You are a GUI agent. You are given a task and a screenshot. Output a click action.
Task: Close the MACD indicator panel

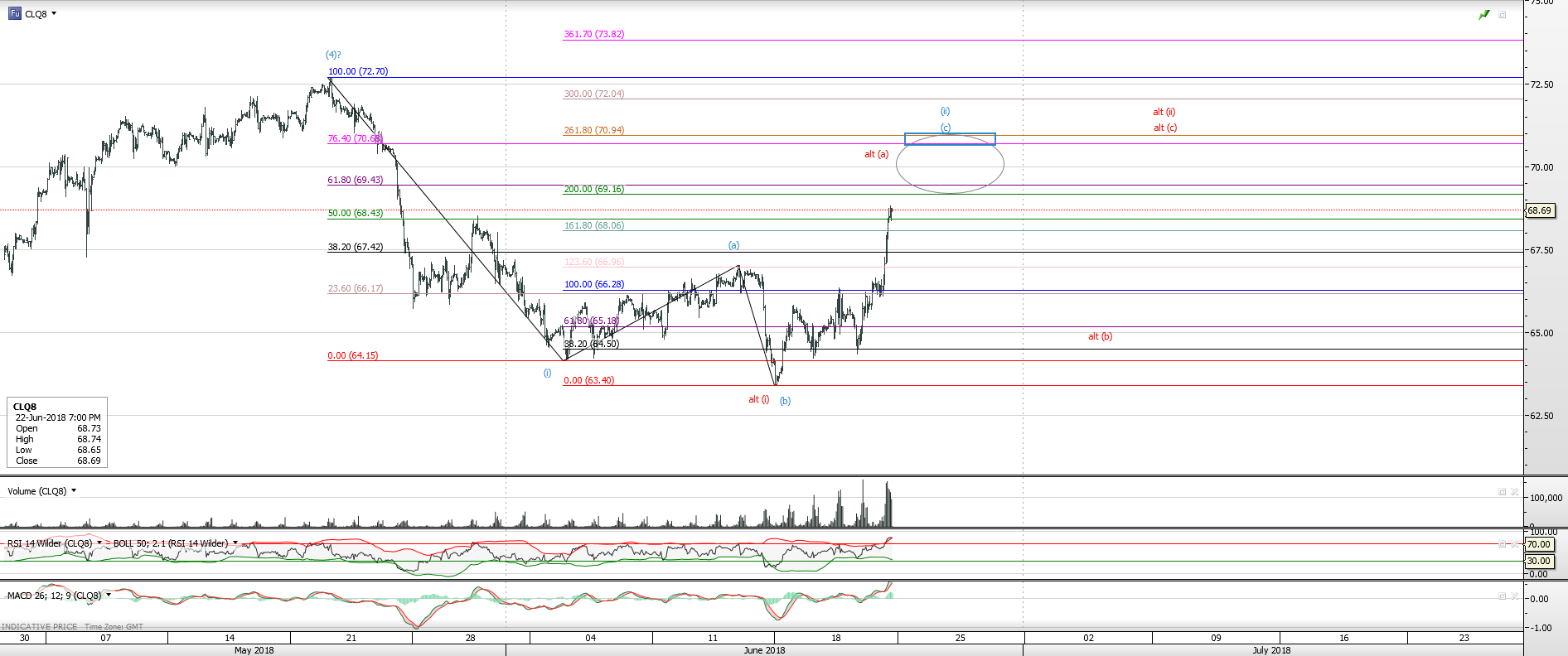pyautogui.click(x=1514, y=596)
